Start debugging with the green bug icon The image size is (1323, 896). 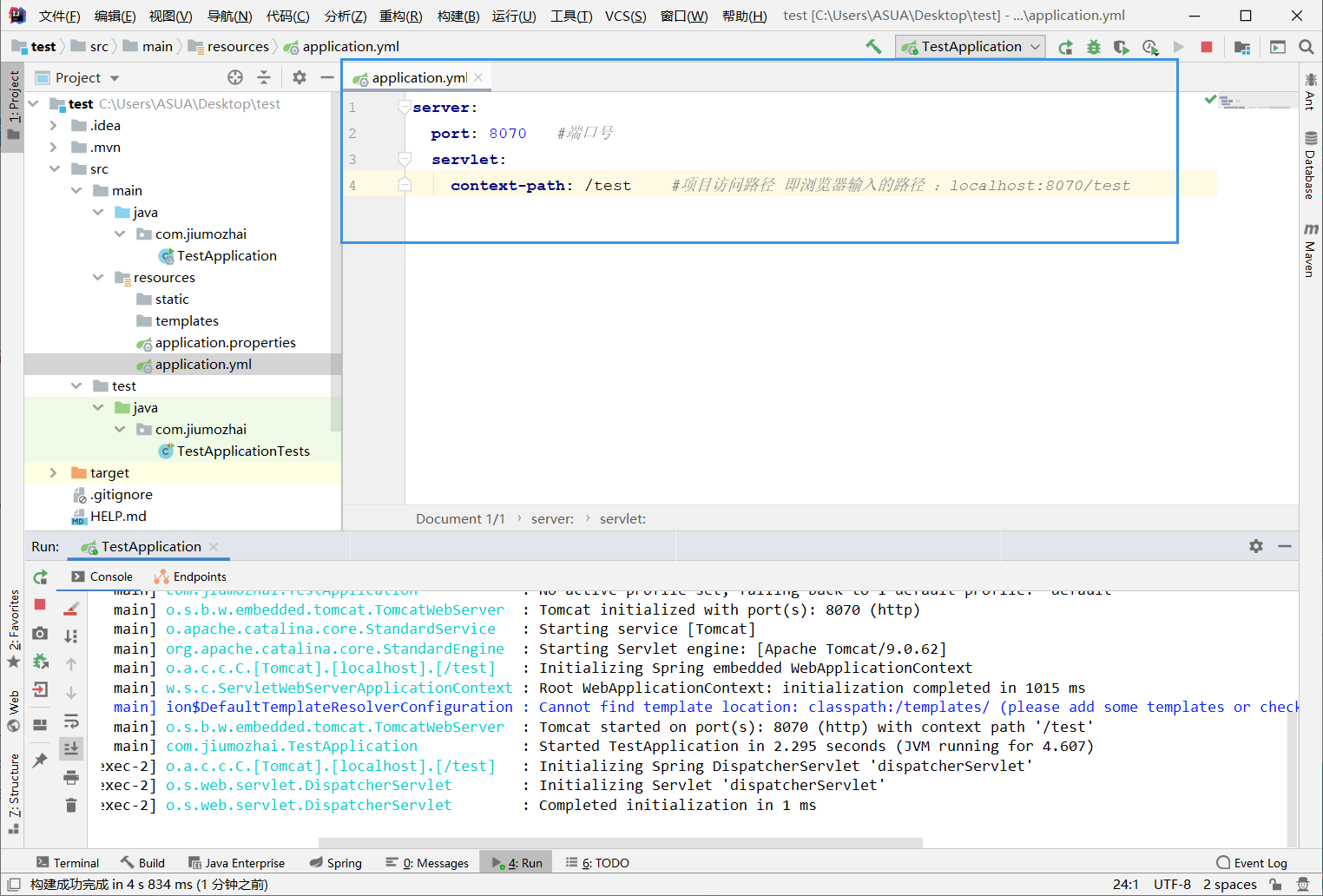tap(1094, 47)
